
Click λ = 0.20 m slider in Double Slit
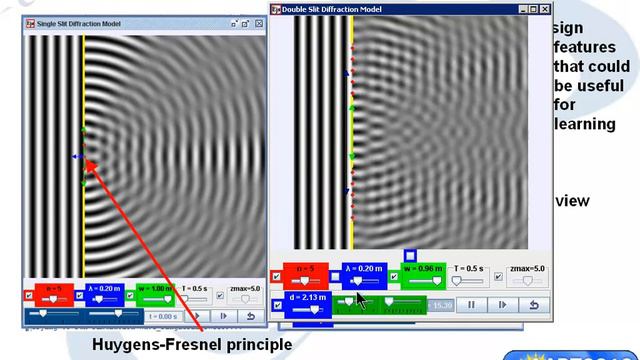click(x=364, y=281)
